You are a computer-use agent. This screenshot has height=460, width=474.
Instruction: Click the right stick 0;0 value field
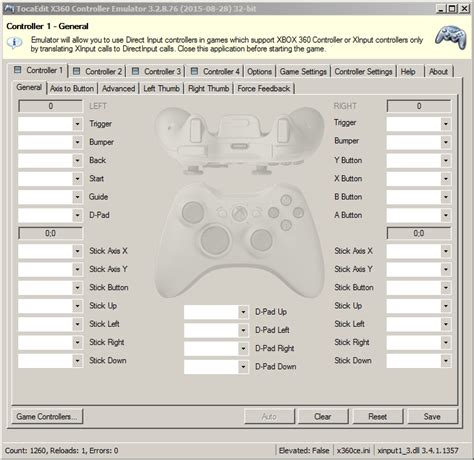(x=419, y=233)
